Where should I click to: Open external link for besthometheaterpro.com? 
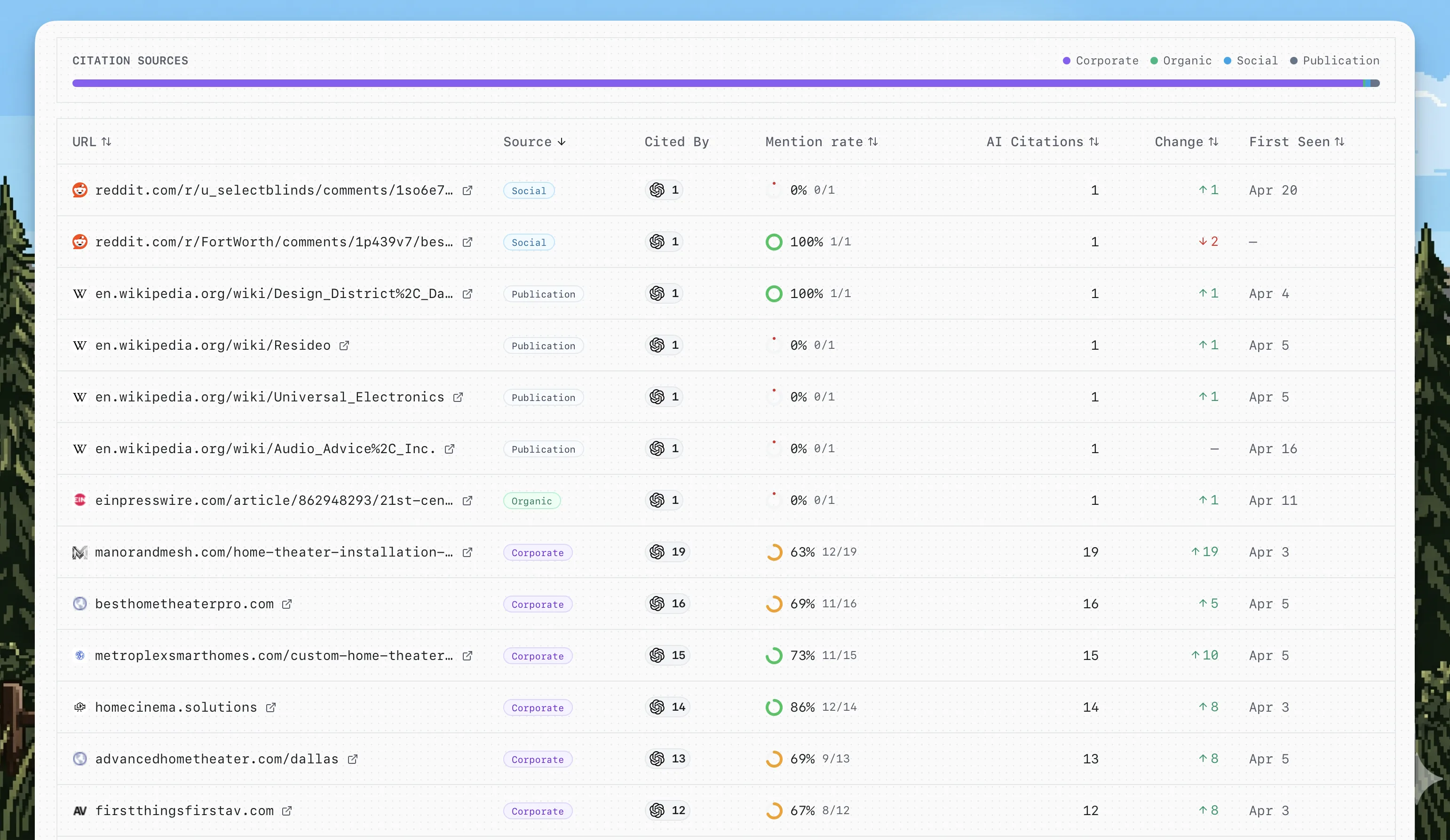[286, 604]
